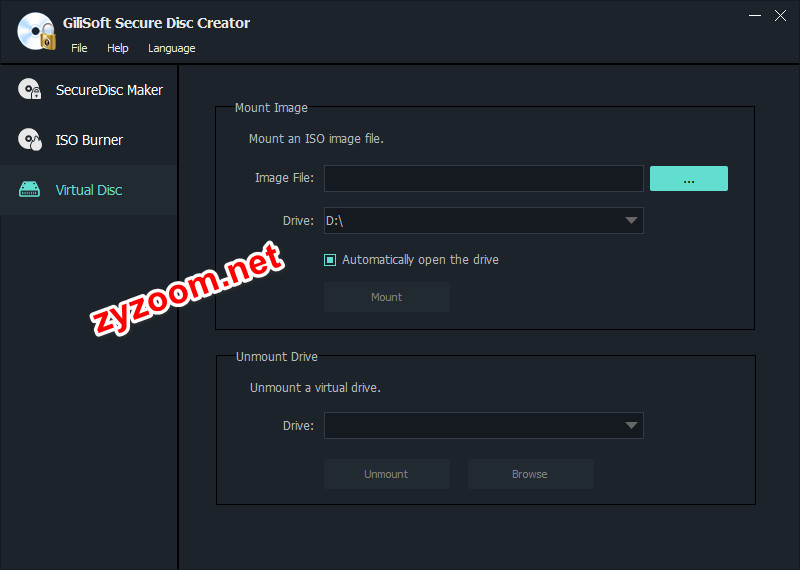This screenshot has width=800, height=570.
Task: Click the Unmount button
Action: point(387,474)
